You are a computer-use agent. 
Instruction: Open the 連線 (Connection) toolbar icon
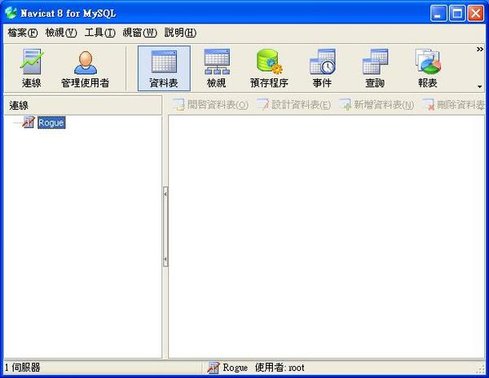click(x=31, y=68)
